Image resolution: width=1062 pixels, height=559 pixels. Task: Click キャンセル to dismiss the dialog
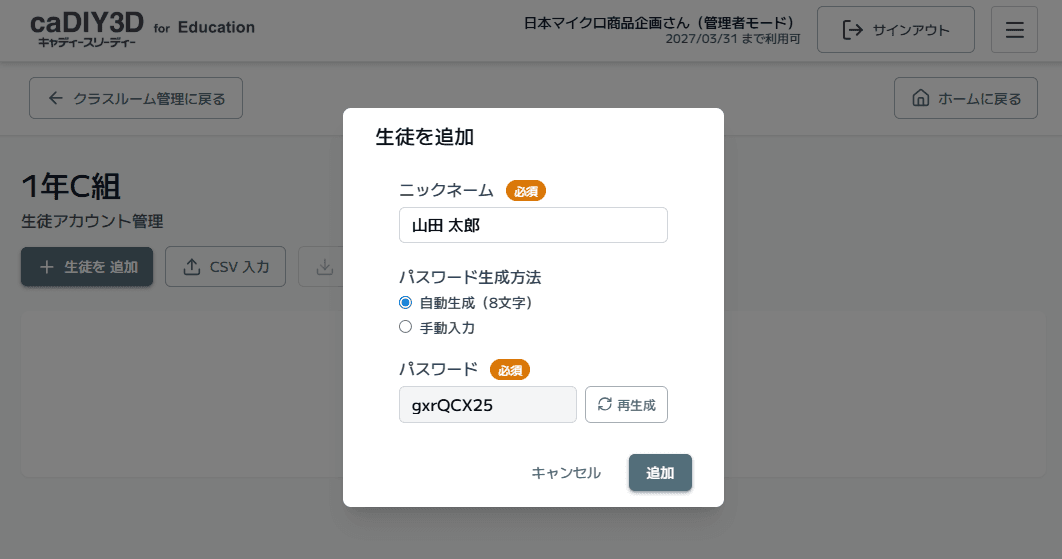pyautogui.click(x=566, y=472)
